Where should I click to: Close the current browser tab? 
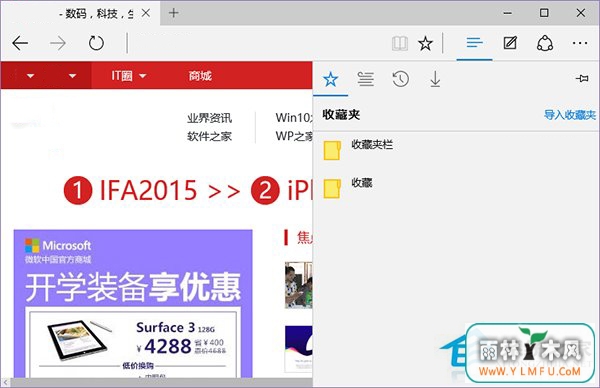[x=145, y=13]
